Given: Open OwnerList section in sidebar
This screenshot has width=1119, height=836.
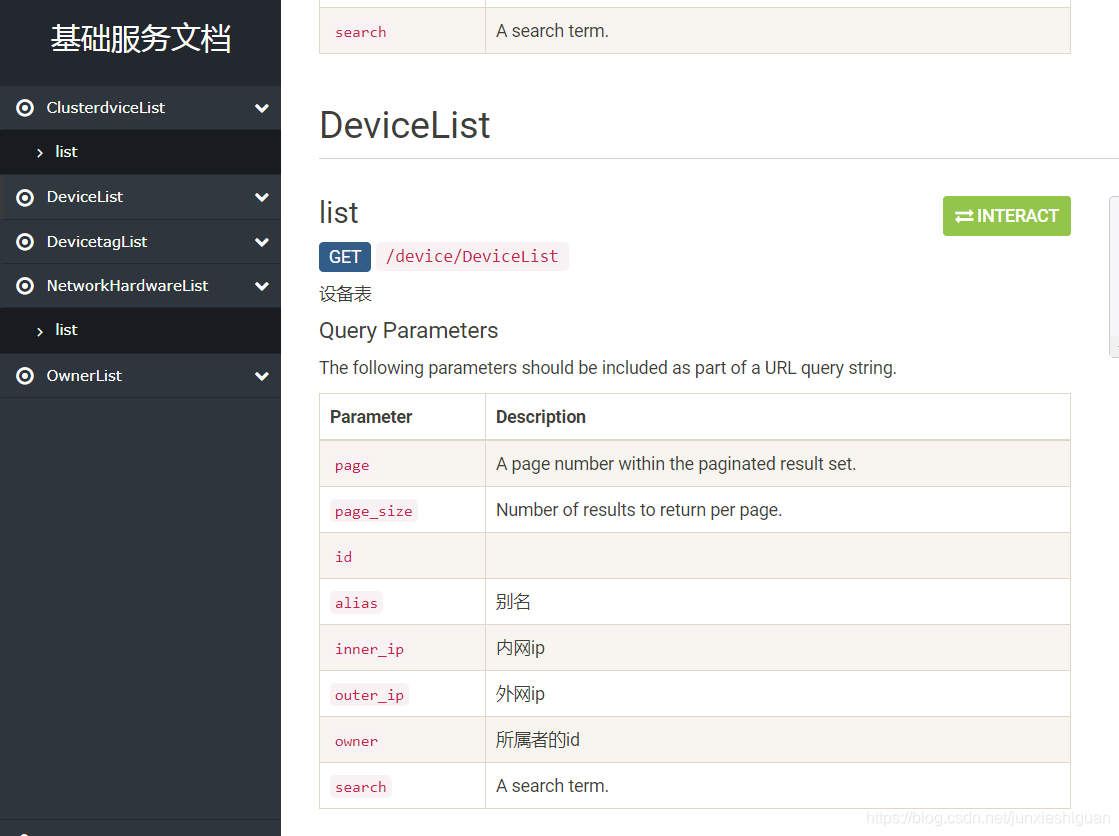Looking at the screenshot, I should pos(141,376).
